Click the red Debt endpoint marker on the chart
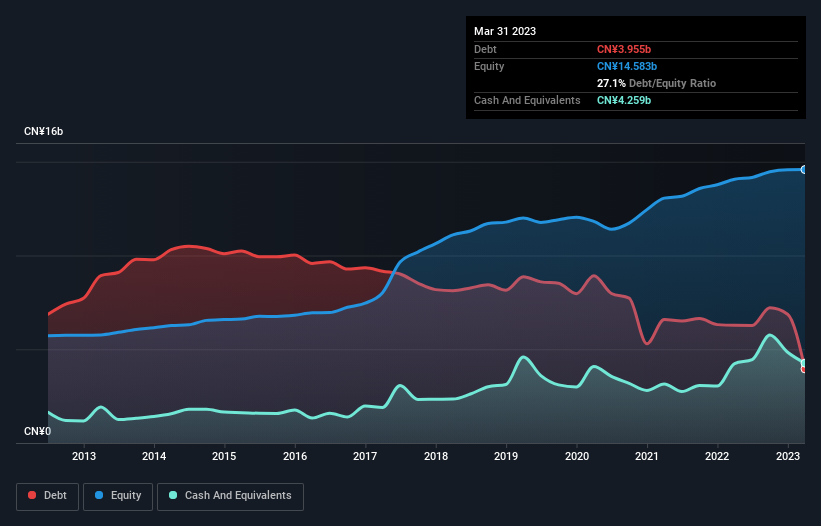821x526 pixels. (x=803, y=369)
